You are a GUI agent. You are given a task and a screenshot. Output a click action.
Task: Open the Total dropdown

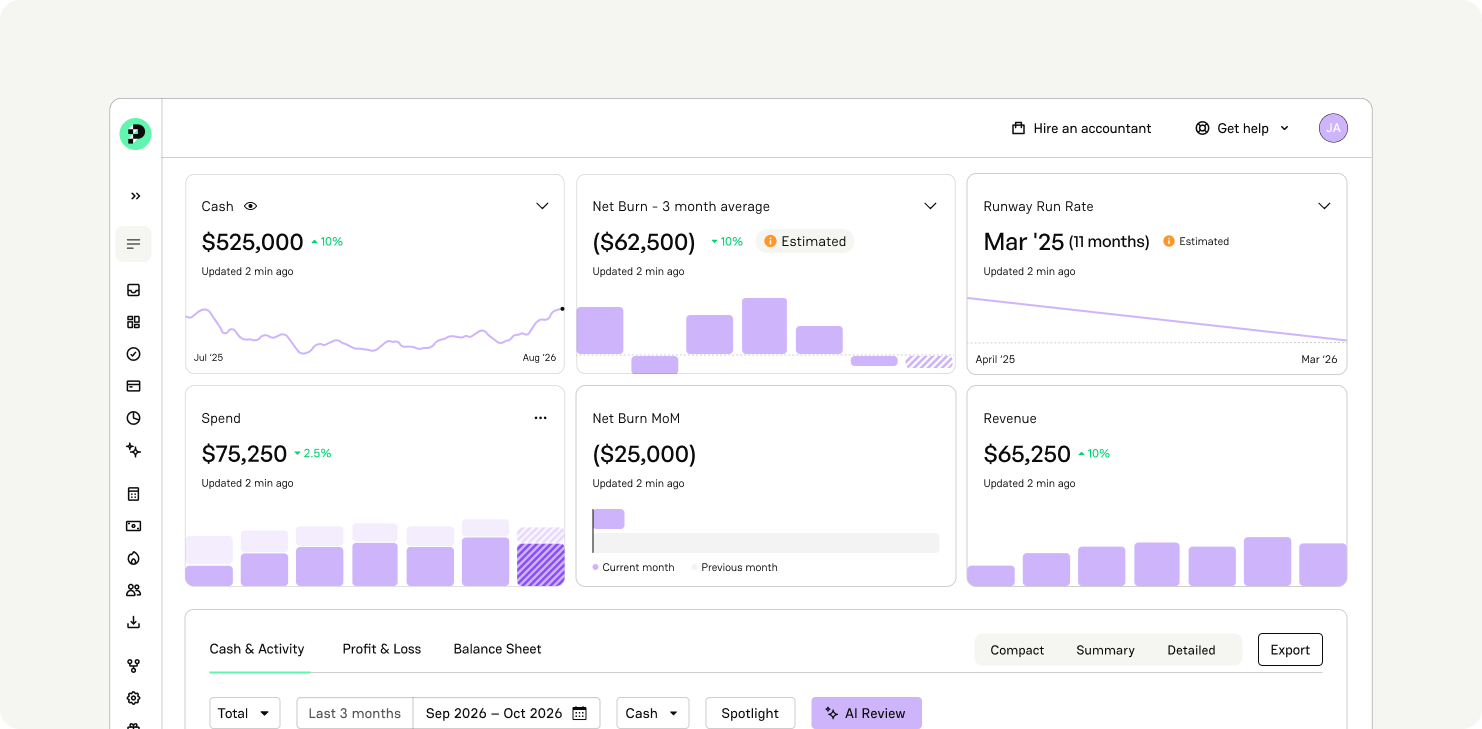tap(244, 713)
